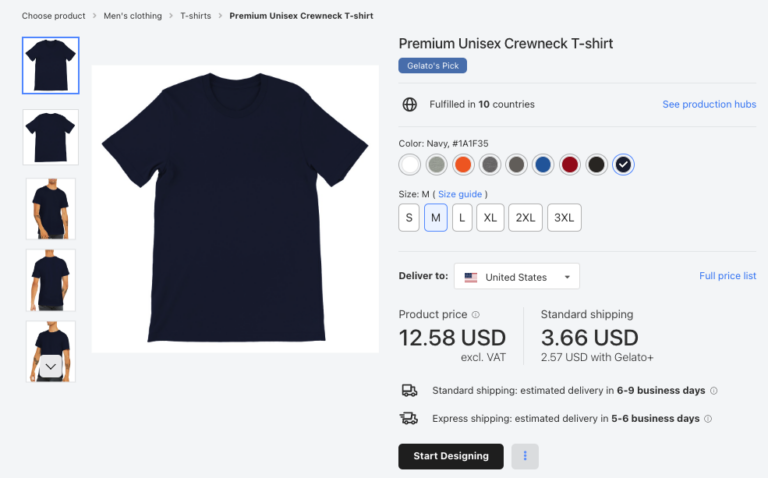This screenshot has height=478, width=768.
Task: Select size S
Action: coord(409,217)
